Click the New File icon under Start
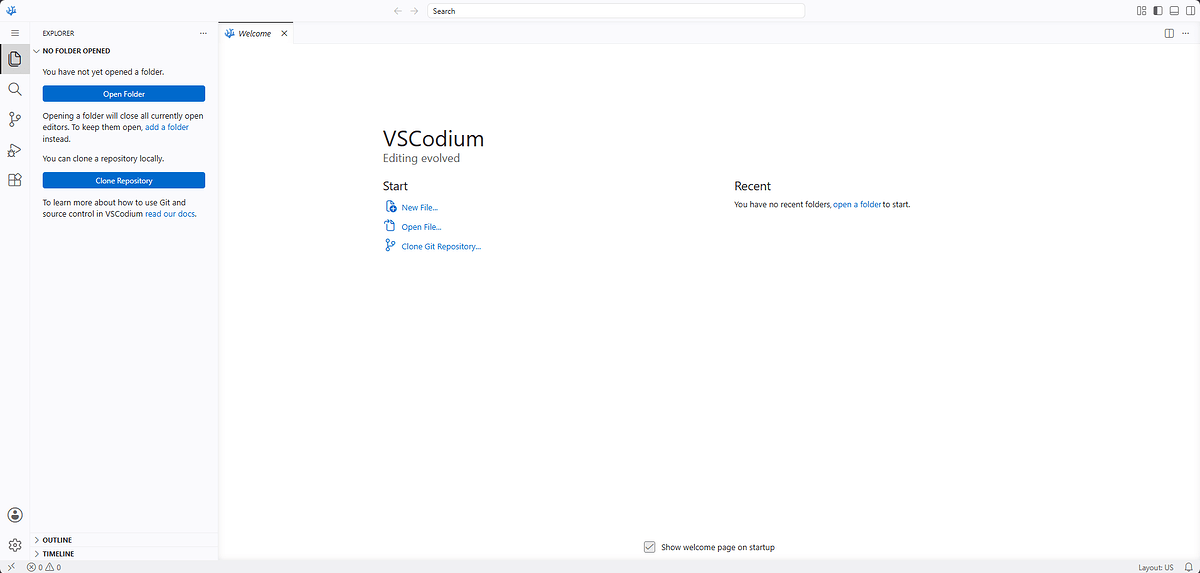The image size is (1200, 573). point(390,207)
